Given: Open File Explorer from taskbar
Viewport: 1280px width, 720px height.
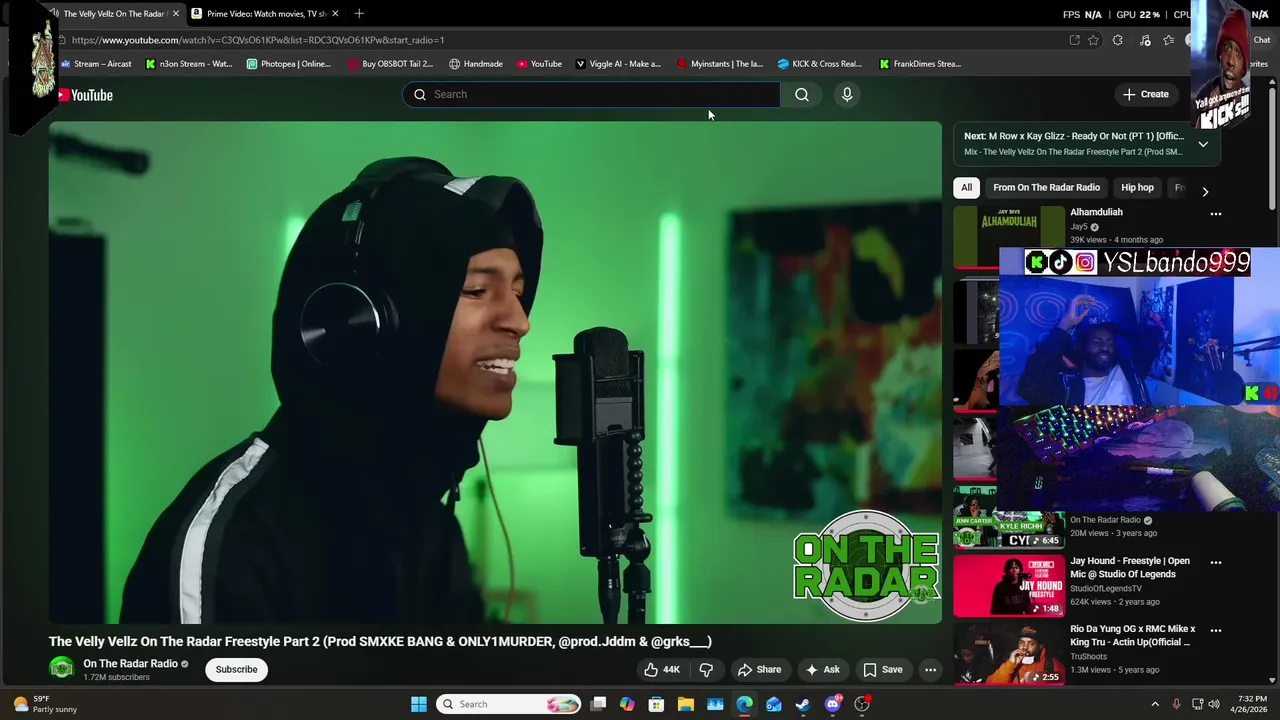Looking at the screenshot, I should [686, 704].
